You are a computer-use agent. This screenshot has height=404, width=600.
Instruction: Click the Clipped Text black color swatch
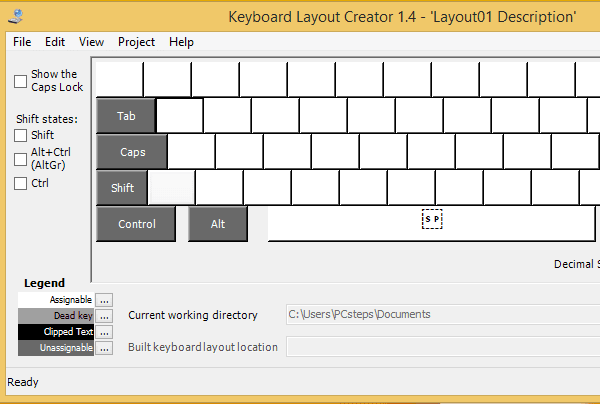pos(56,332)
